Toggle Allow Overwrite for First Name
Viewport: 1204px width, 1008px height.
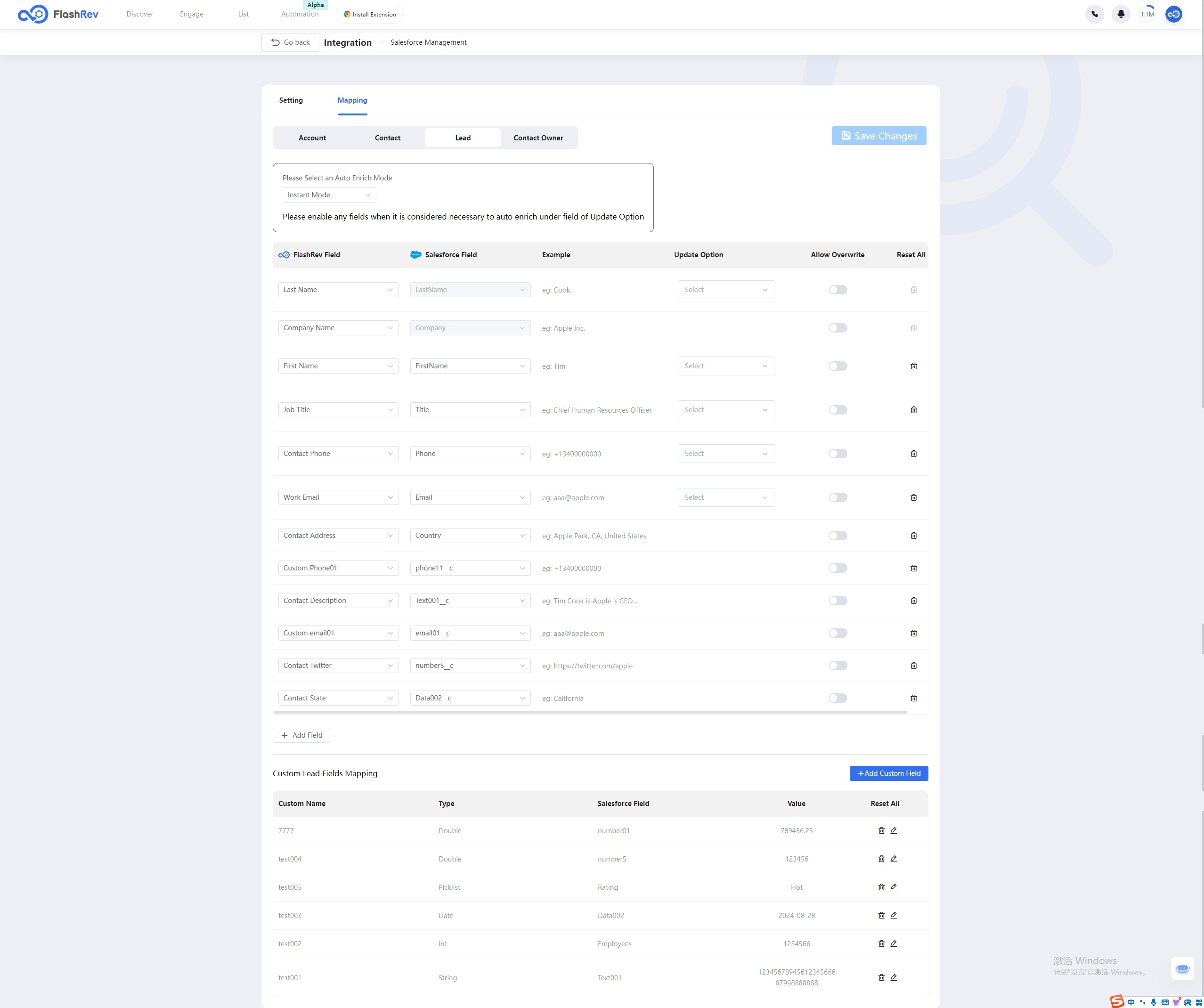(838, 366)
